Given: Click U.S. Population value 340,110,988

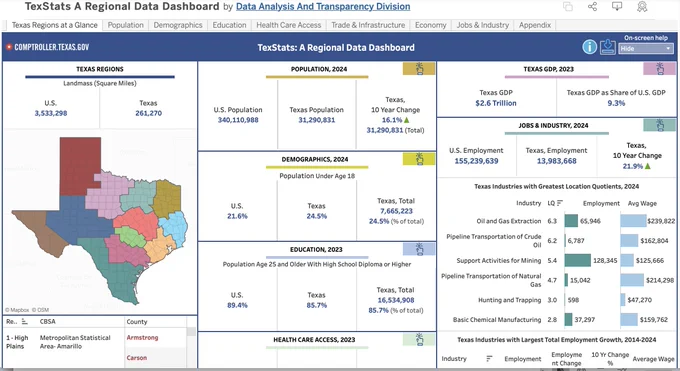Looking at the screenshot, I should pos(238,120).
